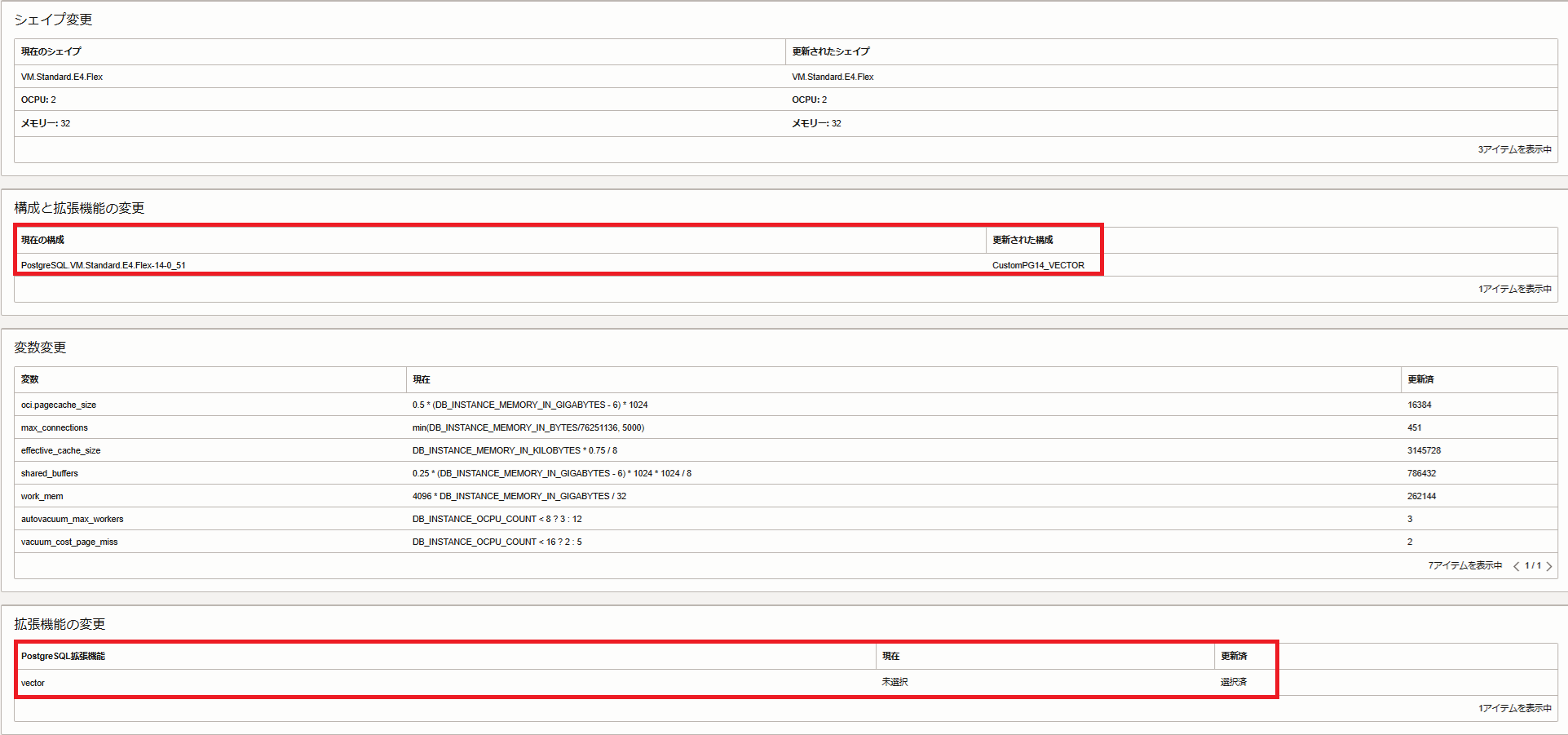Select the shared_buffers current formula
This screenshot has height=735, width=1568.
[x=552, y=473]
